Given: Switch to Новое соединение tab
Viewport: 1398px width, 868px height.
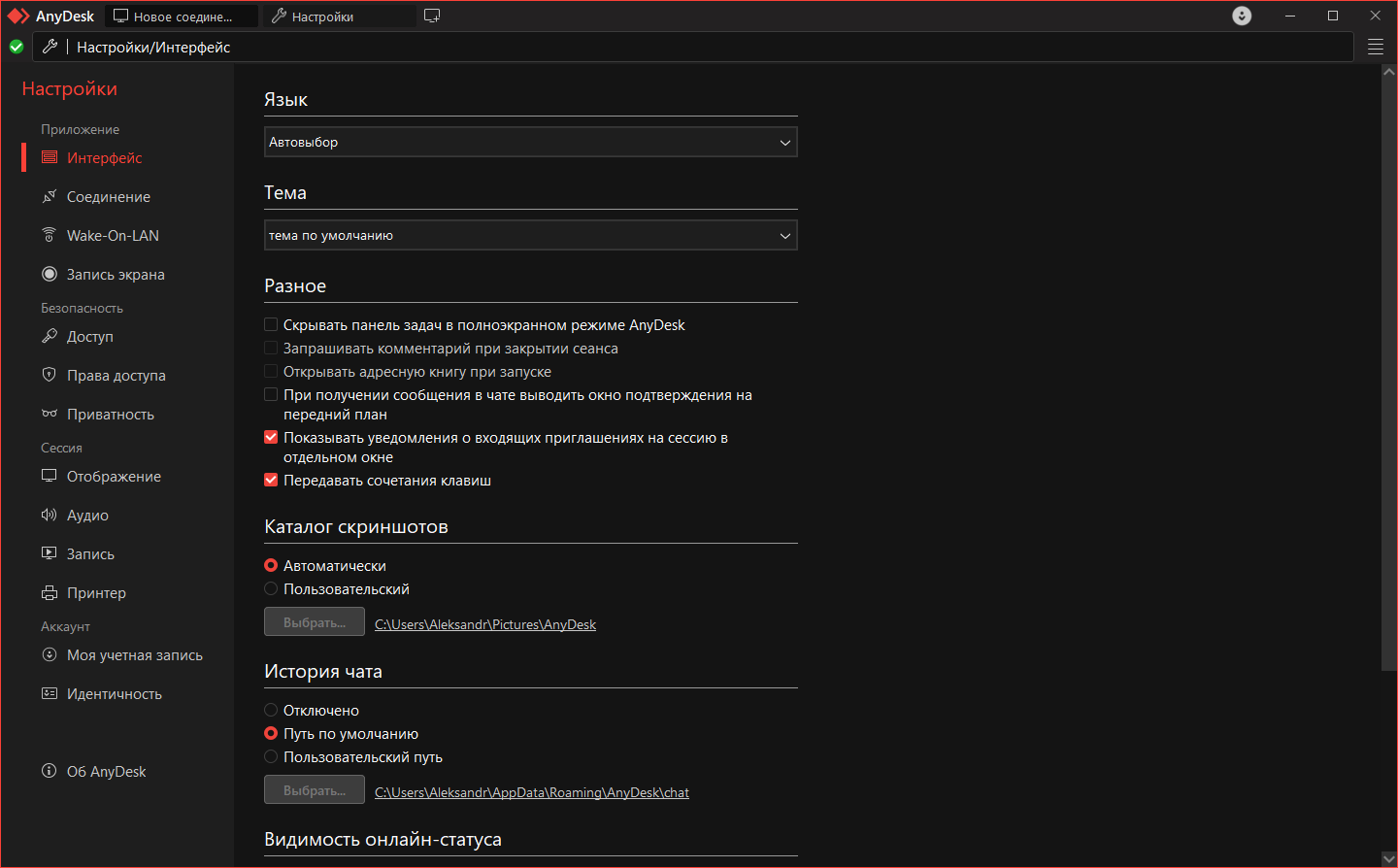Looking at the screenshot, I should coord(181,17).
